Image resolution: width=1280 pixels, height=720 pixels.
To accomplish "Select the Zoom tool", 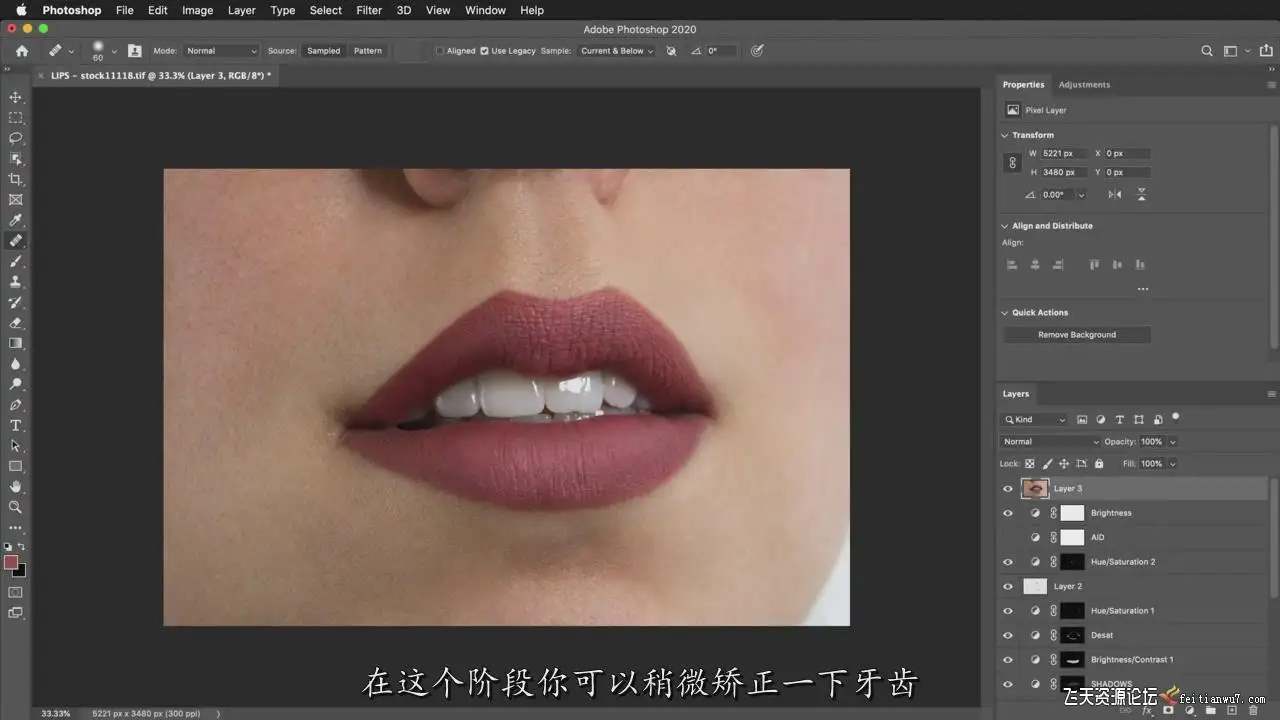I will coord(16,507).
